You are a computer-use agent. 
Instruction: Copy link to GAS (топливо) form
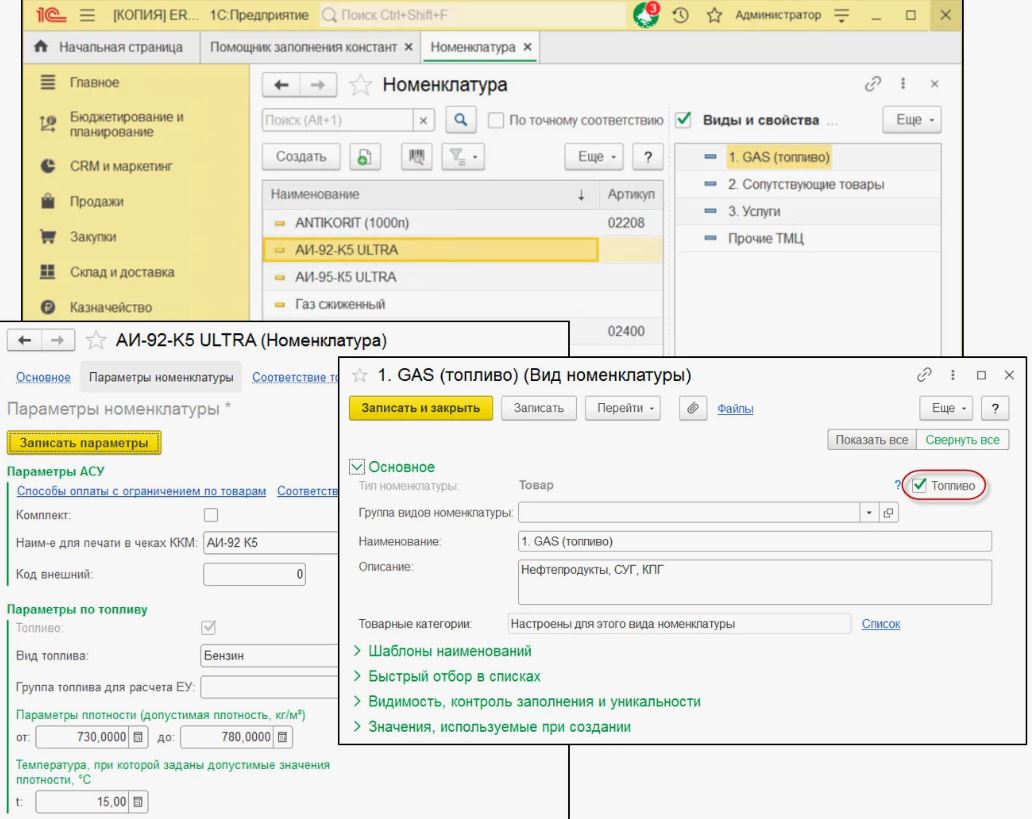(924, 375)
